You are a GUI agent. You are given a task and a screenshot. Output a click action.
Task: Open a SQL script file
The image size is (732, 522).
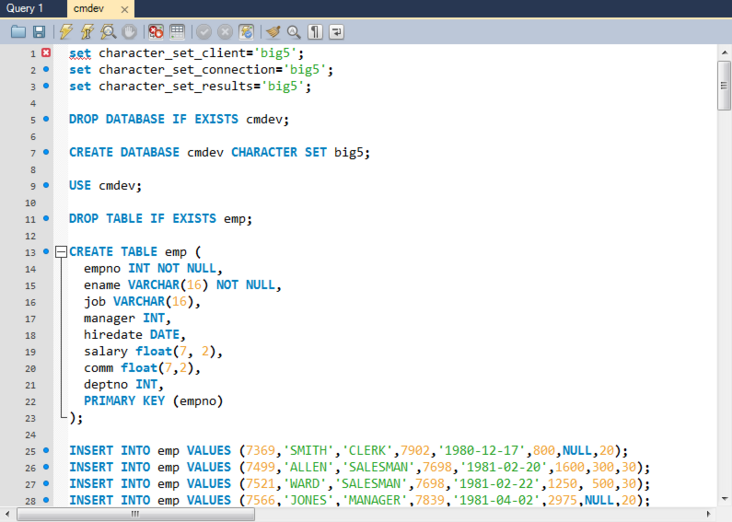point(18,32)
